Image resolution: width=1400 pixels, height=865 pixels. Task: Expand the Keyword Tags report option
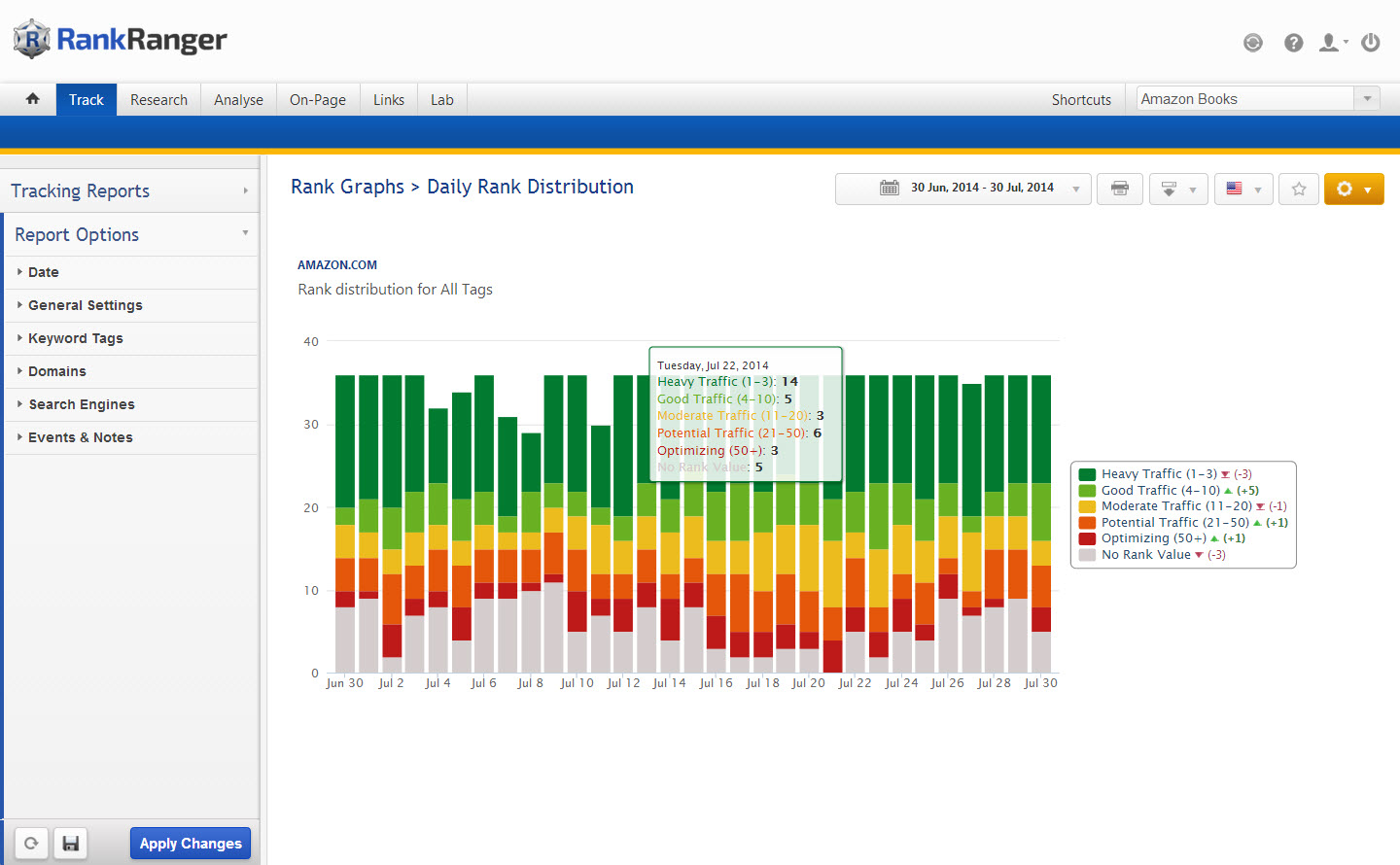pyautogui.click(x=76, y=338)
